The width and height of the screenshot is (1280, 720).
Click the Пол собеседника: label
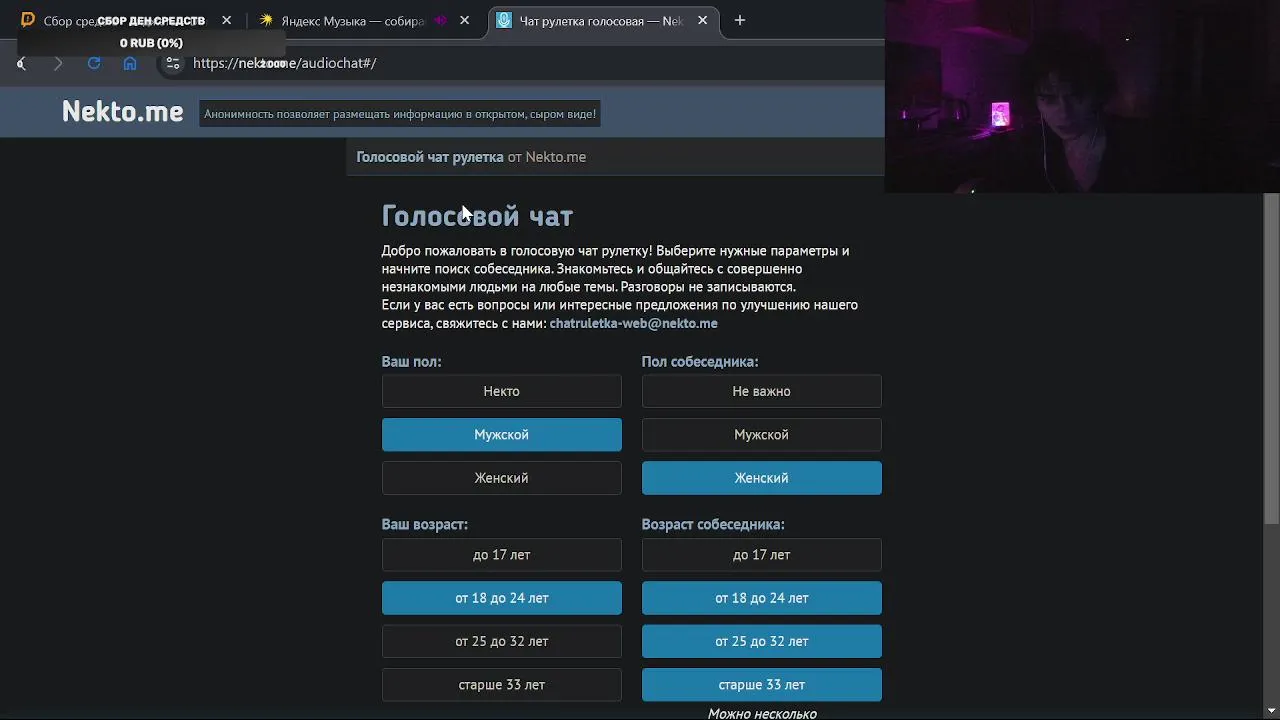coord(700,362)
